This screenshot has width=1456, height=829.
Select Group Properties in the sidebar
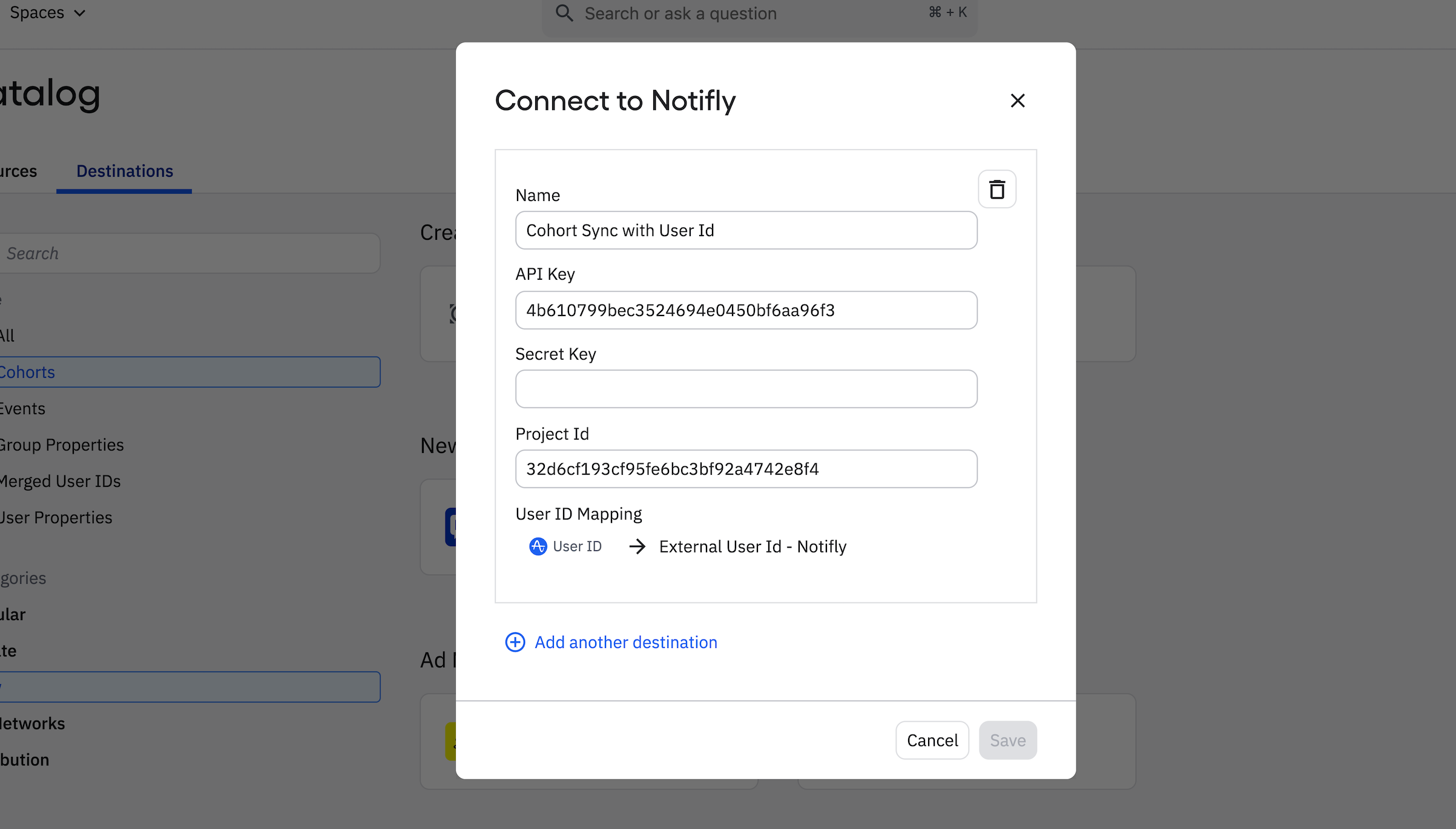(61, 444)
